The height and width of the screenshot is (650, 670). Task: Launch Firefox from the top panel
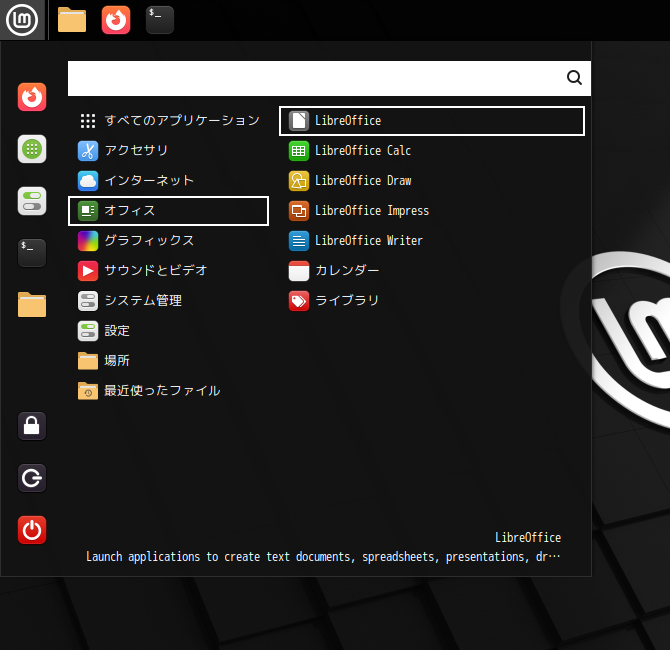(116, 20)
